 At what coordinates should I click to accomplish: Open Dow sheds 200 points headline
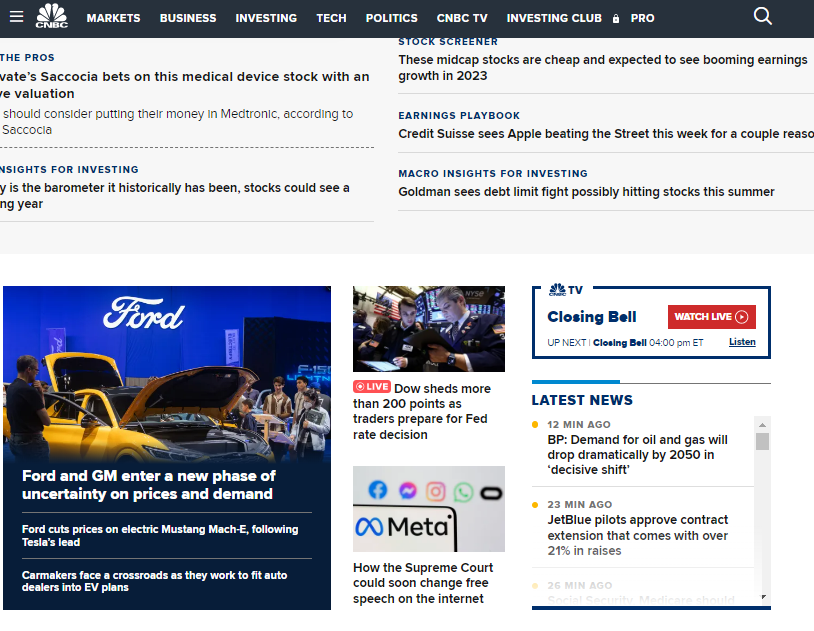click(422, 411)
